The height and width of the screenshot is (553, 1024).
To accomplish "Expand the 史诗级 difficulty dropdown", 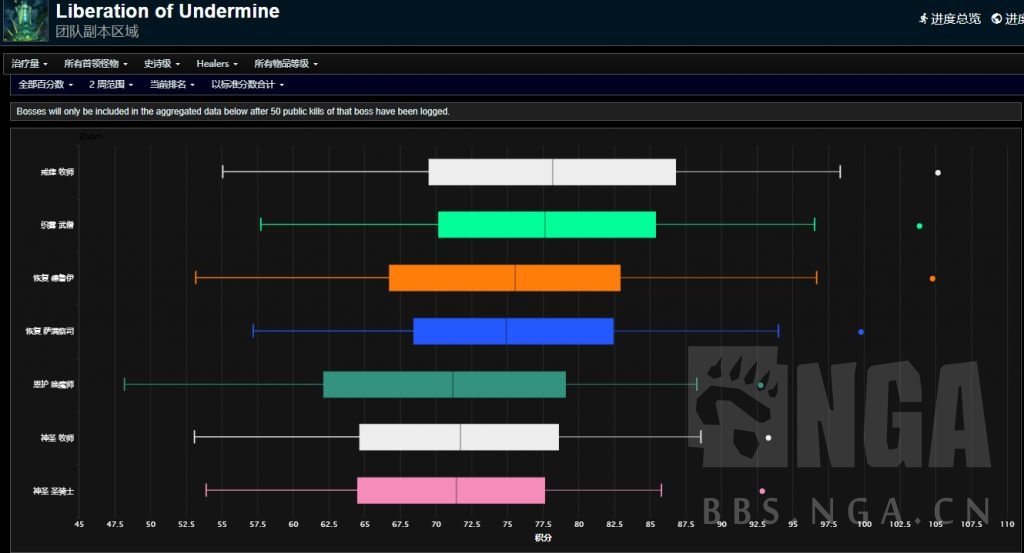I will point(162,64).
